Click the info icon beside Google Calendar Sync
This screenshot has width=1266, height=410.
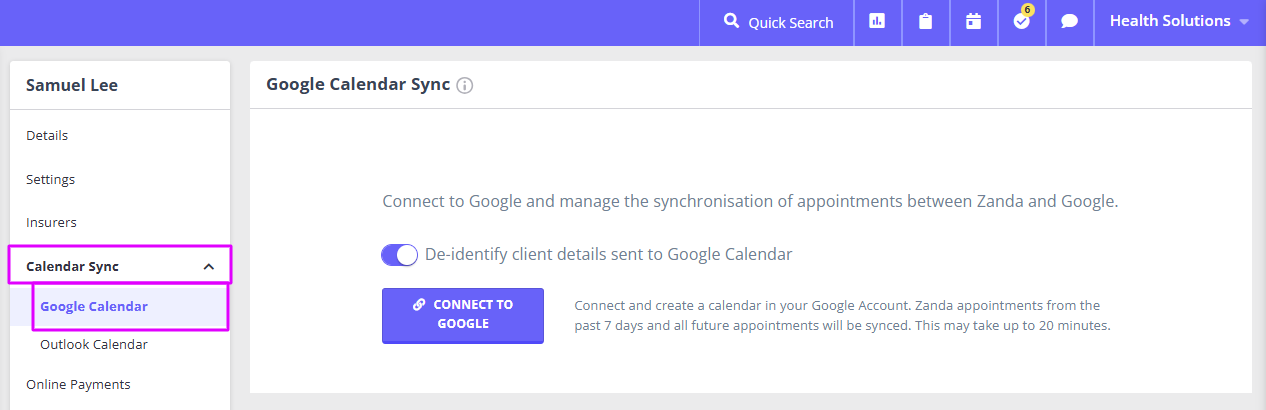pos(464,86)
